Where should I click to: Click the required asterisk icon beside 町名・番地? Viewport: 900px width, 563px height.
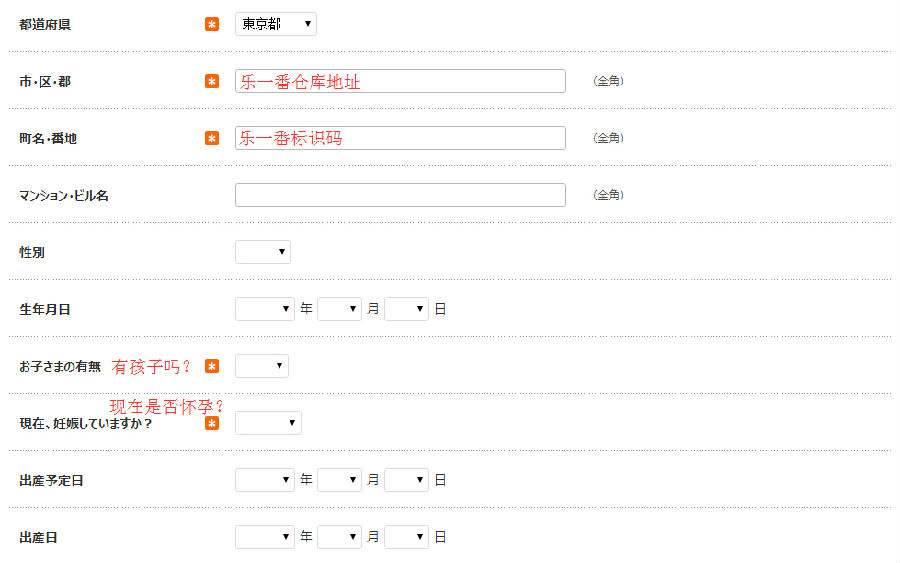click(x=212, y=138)
